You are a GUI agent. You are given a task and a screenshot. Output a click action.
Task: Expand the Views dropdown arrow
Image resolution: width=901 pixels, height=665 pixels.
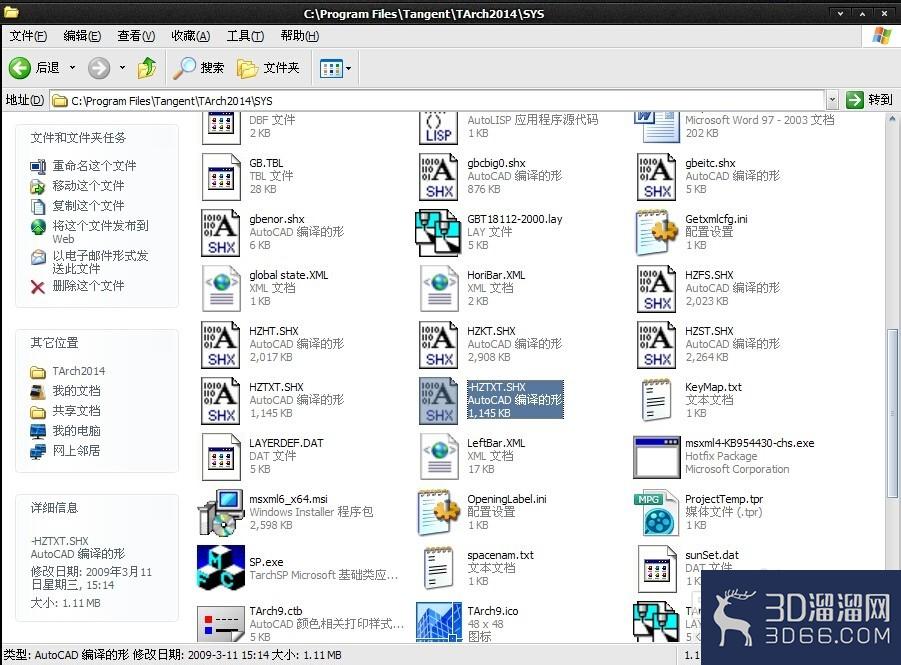click(348, 68)
